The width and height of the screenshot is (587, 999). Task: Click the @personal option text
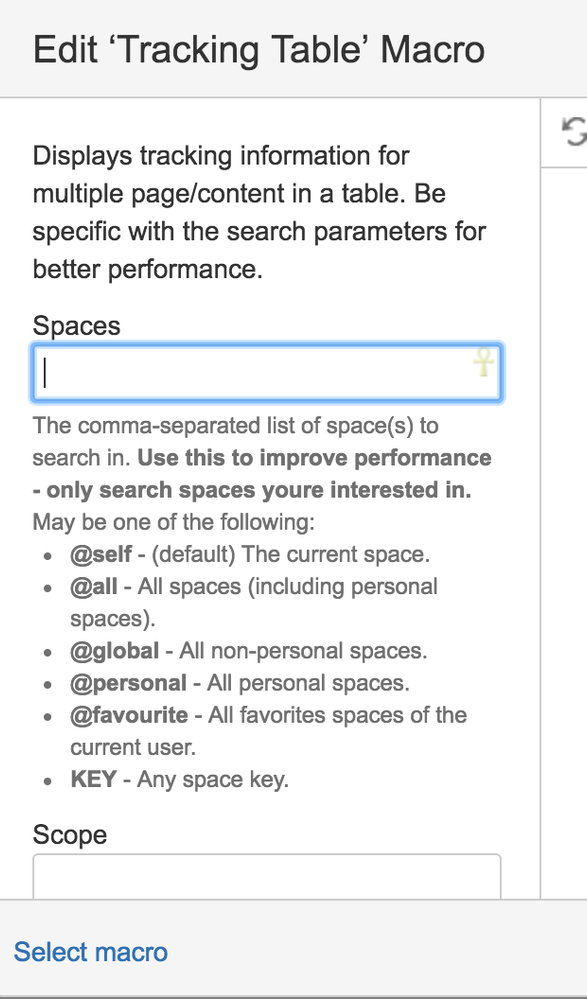point(128,683)
